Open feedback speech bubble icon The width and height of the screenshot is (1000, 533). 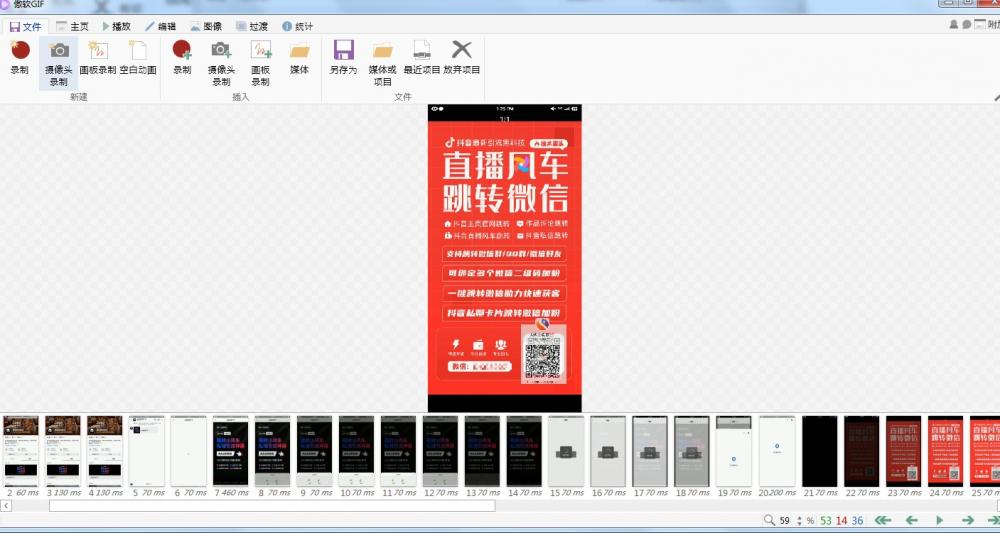coord(966,24)
